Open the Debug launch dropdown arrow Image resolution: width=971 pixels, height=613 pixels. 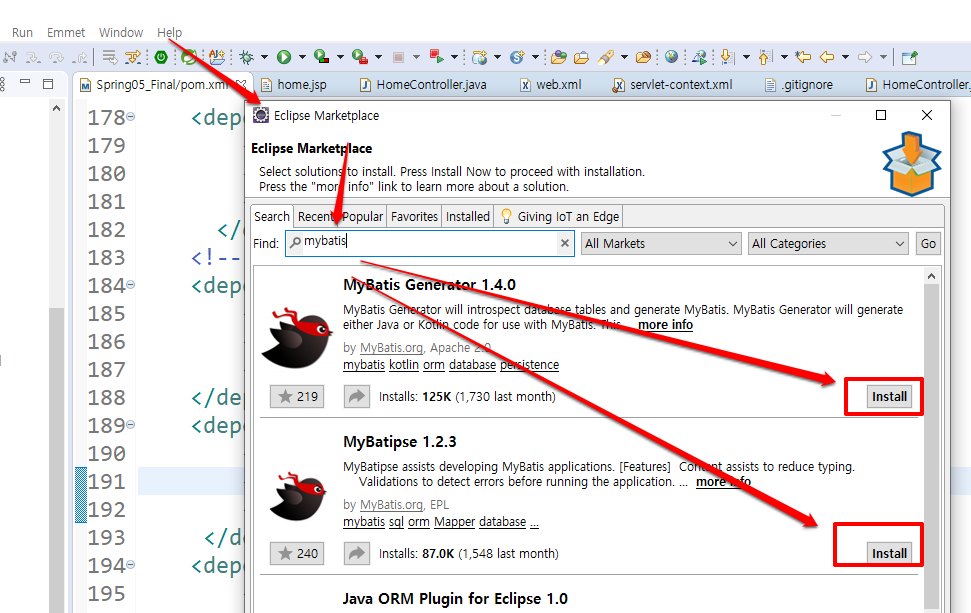click(x=264, y=58)
